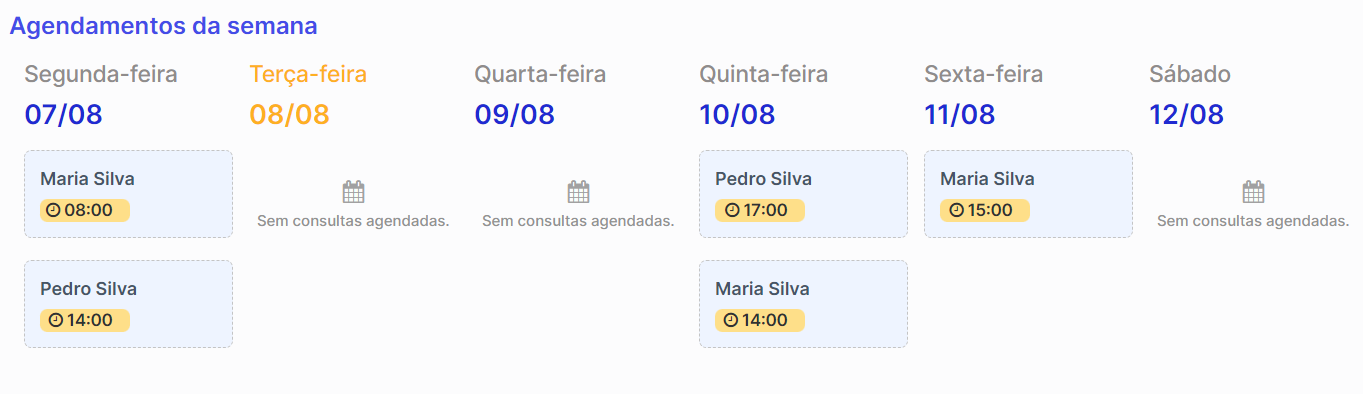Click the calendar icon under Quarta-feira
This screenshot has width=1363, height=394.
coord(578,192)
